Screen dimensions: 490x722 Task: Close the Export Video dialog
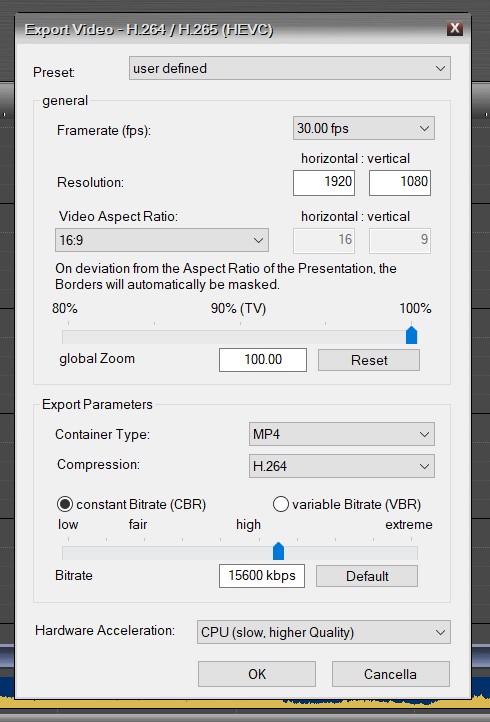pyautogui.click(x=455, y=29)
